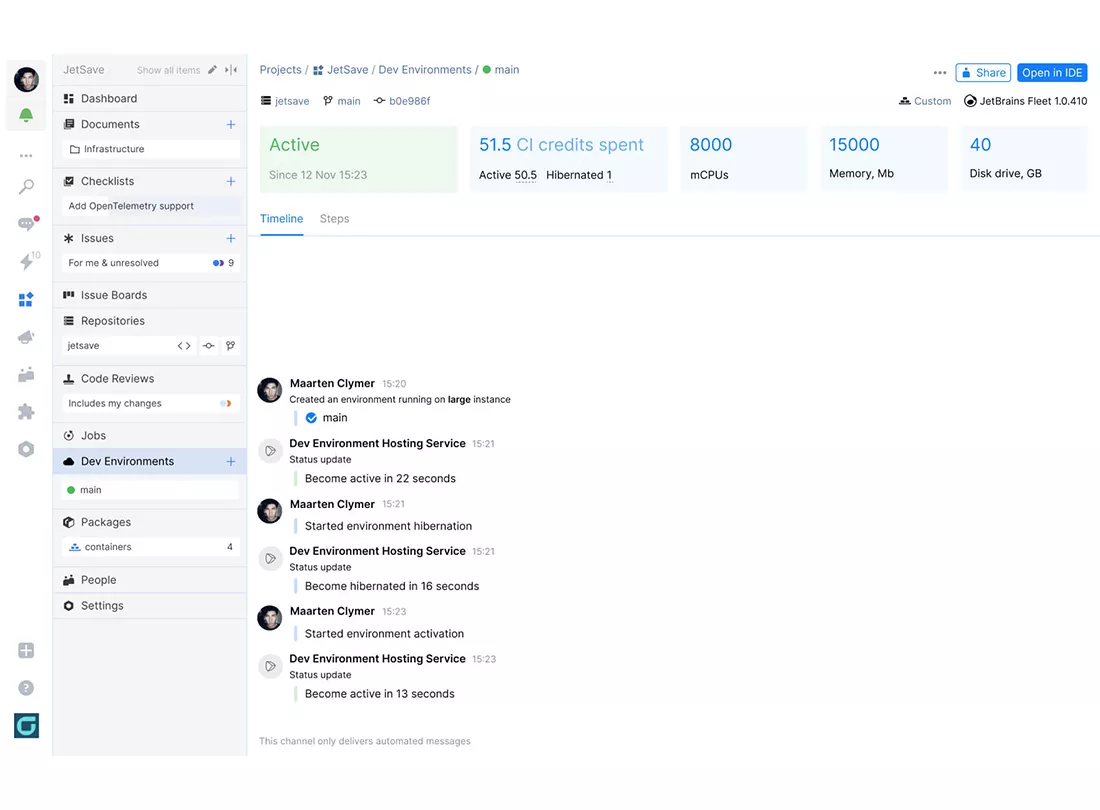Screen dimensions: 1100x810
Task: Open Checklists section in sidebar
Action: click(x=150, y=181)
